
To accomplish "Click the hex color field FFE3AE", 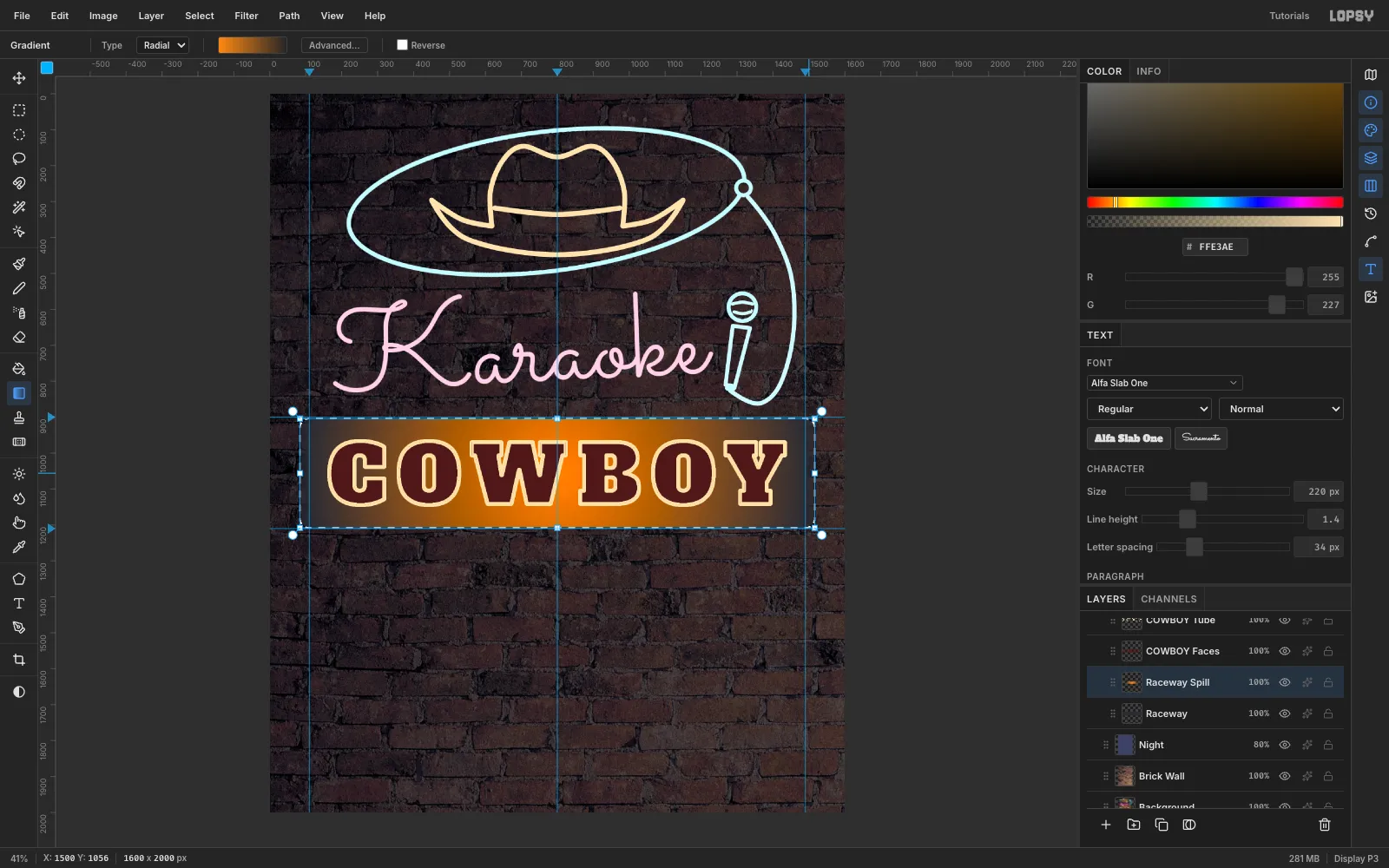I will (1215, 247).
